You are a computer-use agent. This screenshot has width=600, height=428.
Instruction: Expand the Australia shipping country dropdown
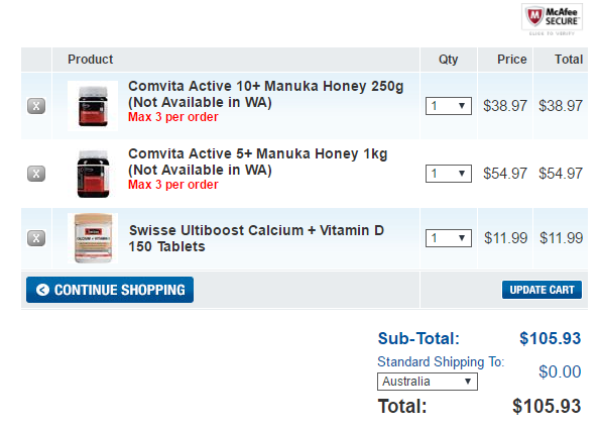pyautogui.click(x=427, y=381)
